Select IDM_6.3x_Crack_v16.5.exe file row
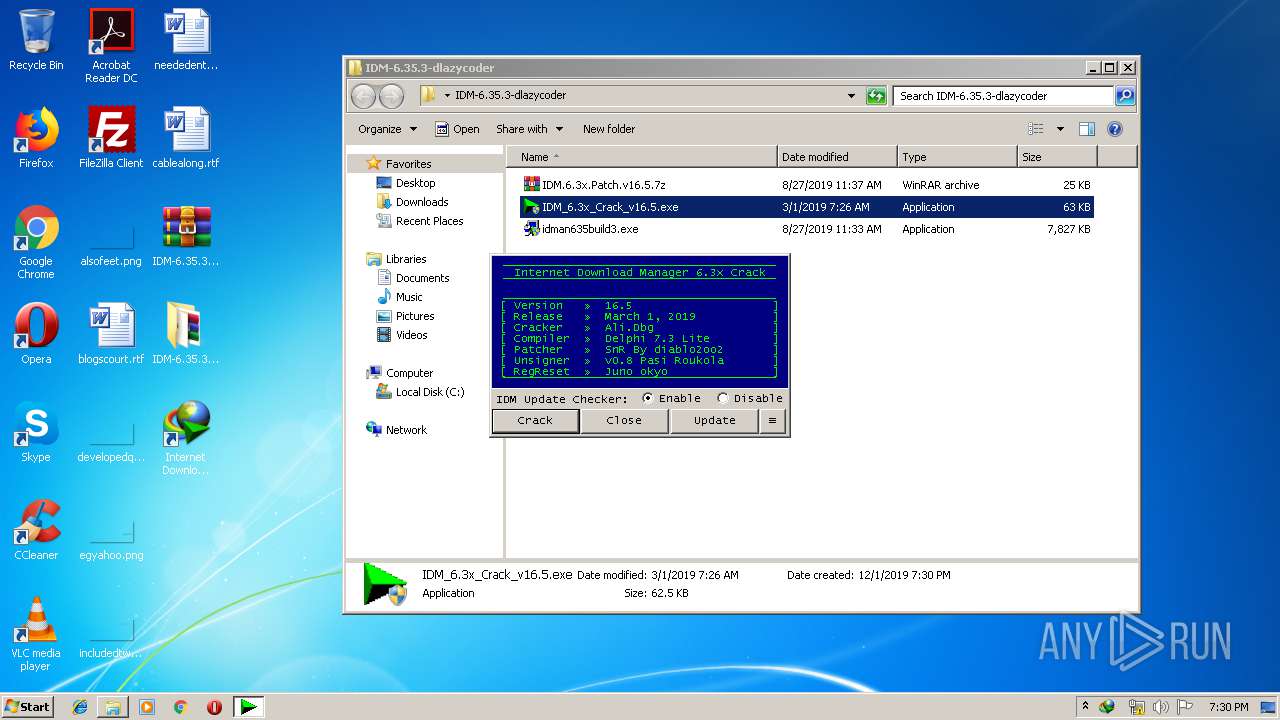The width and height of the screenshot is (1280, 720). point(806,207)
